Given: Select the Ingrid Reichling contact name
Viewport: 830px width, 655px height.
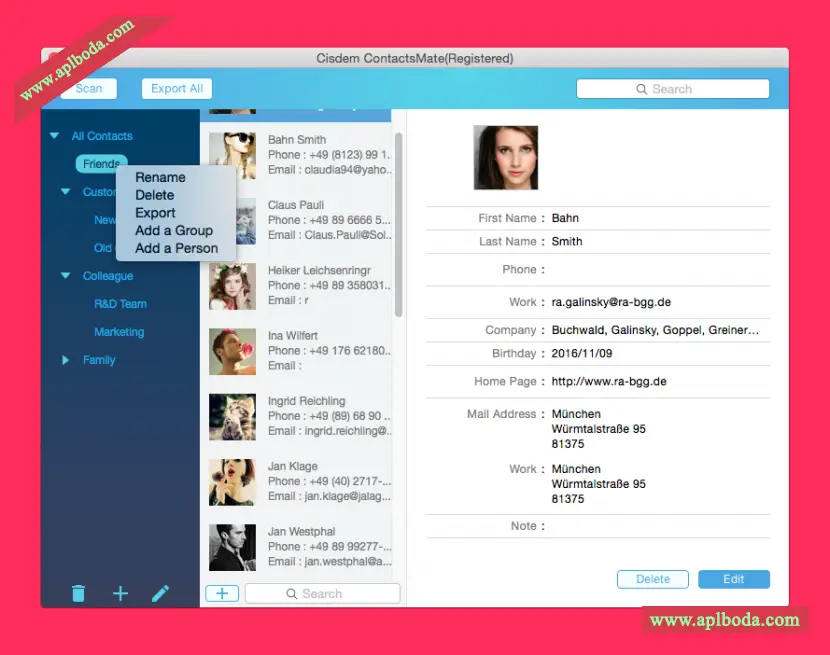Looking at the screenshot, I should point(306,401).
